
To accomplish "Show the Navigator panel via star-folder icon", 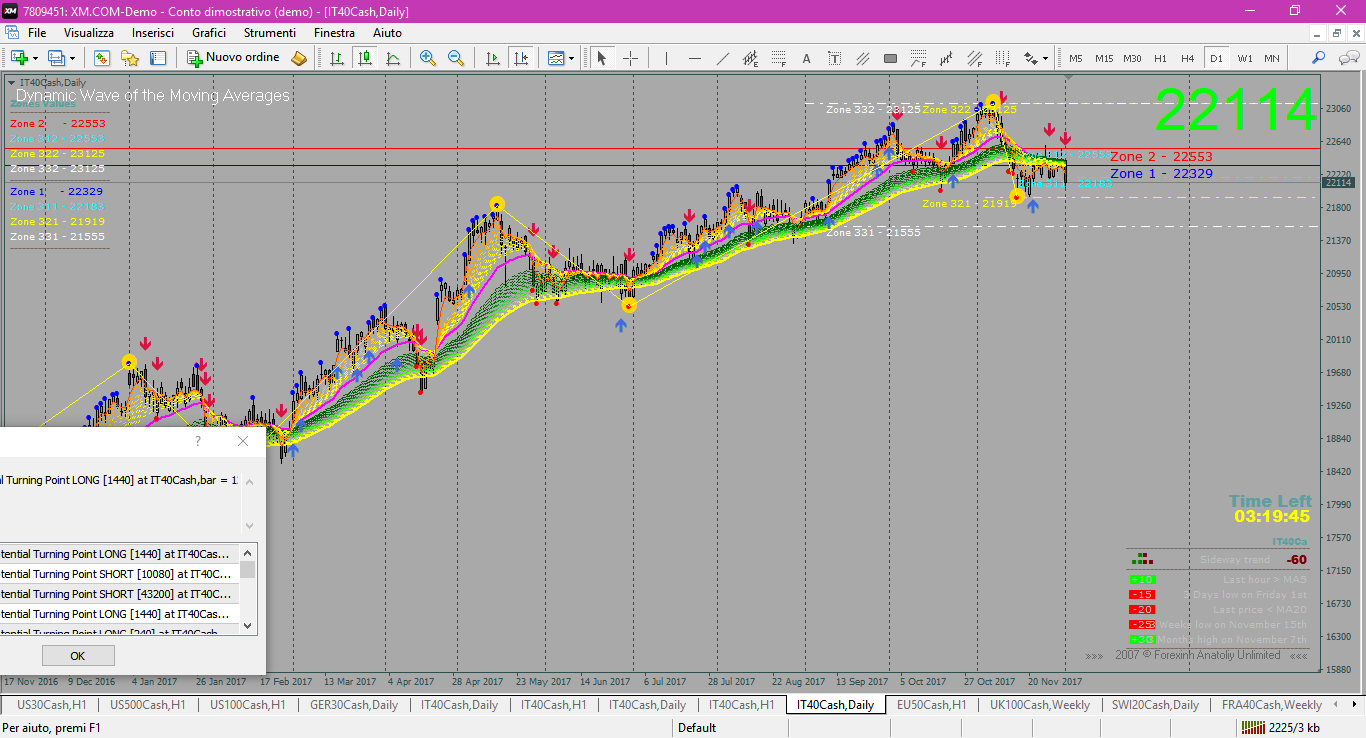I will [x=129, y=58].
